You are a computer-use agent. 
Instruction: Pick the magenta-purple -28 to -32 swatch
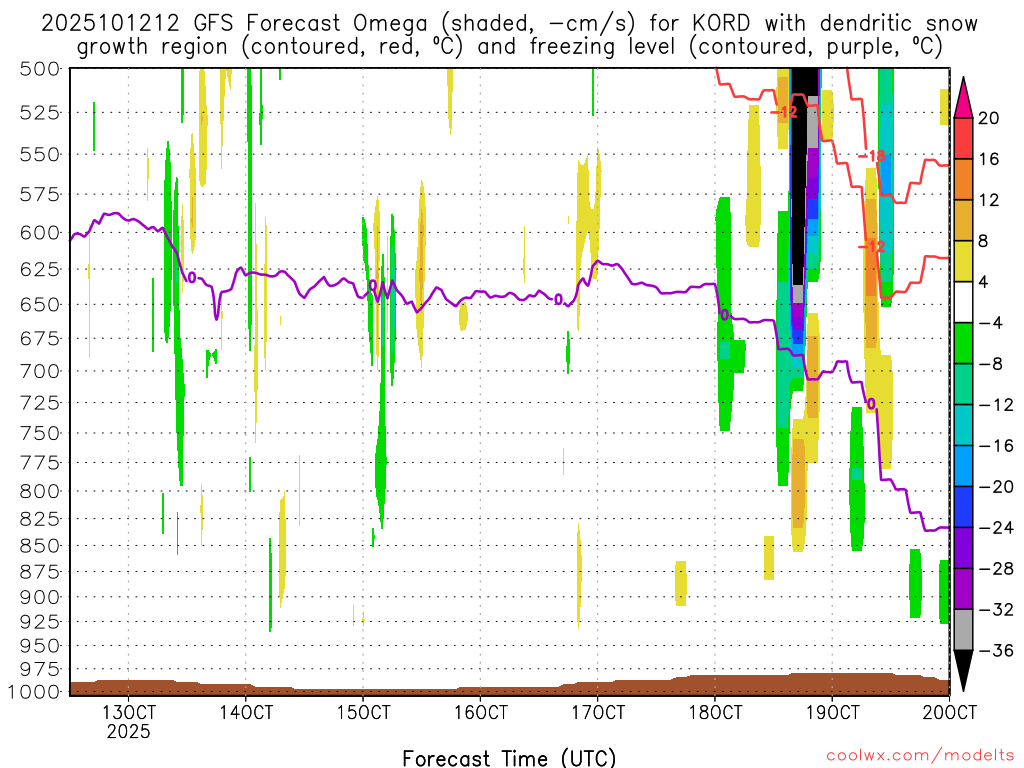coord(963,589)
